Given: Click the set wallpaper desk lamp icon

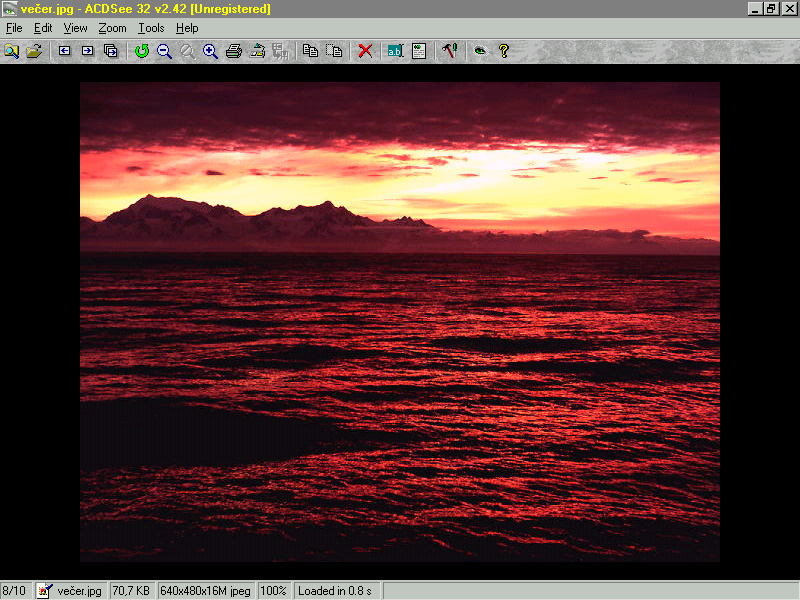Looking at the screenshot, I should click(x=257, y=51).
